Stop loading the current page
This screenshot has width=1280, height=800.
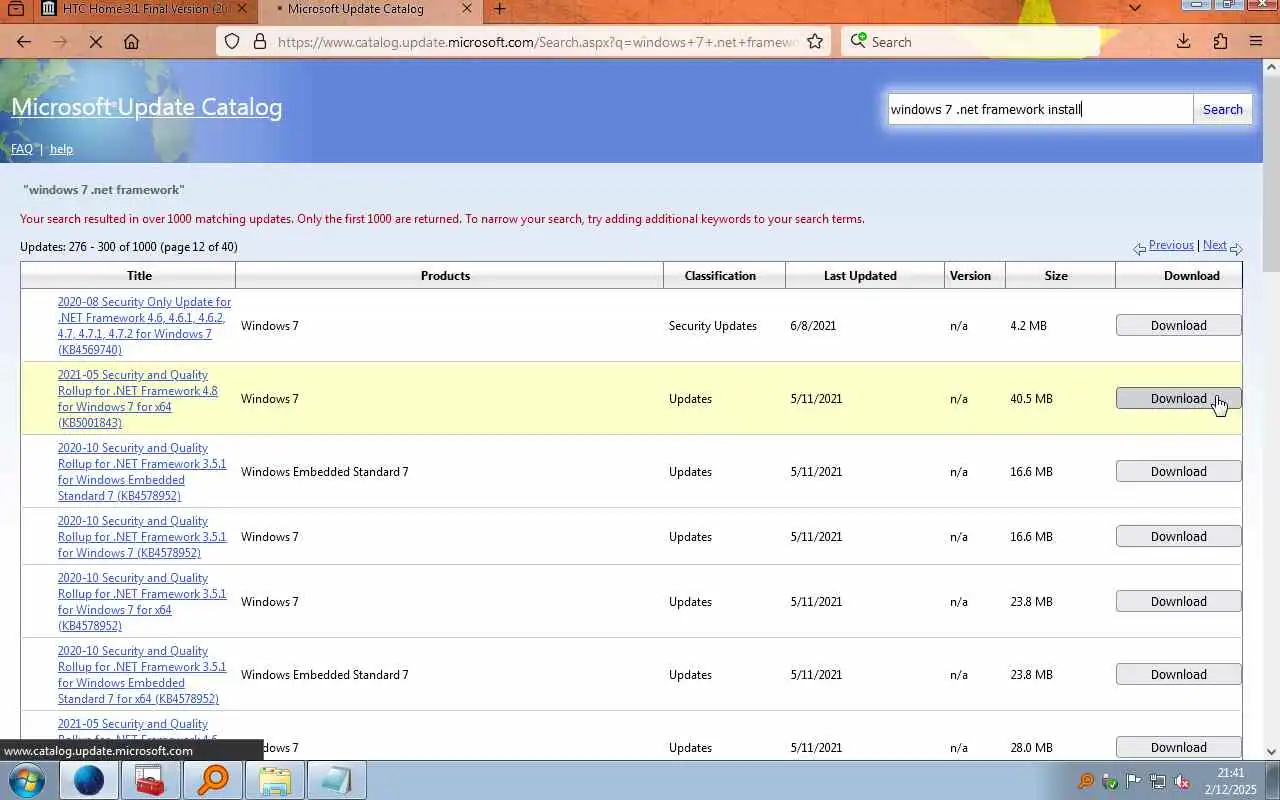tap(96, 42)
